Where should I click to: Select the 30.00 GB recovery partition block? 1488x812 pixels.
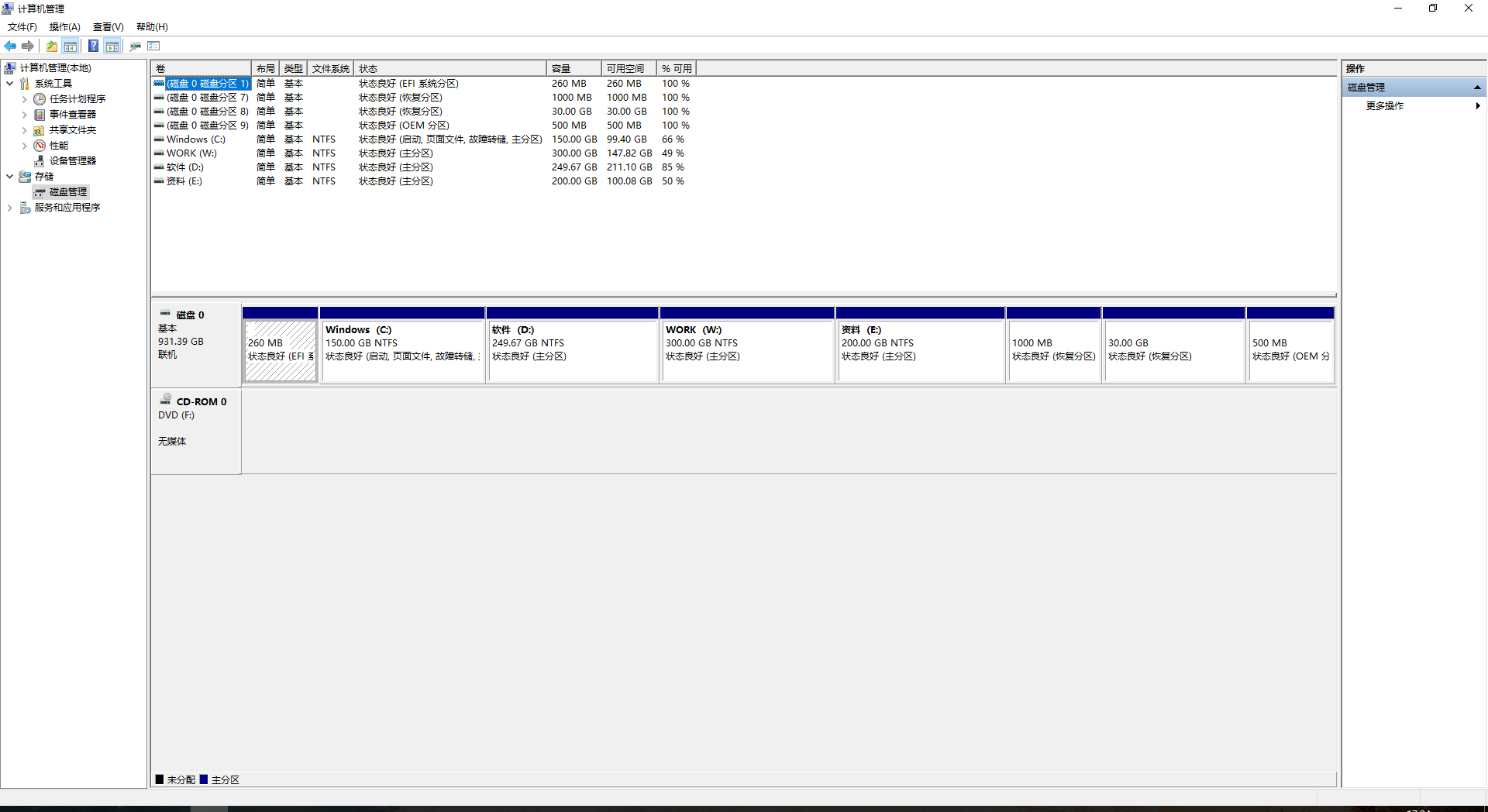click(1174, 345)
